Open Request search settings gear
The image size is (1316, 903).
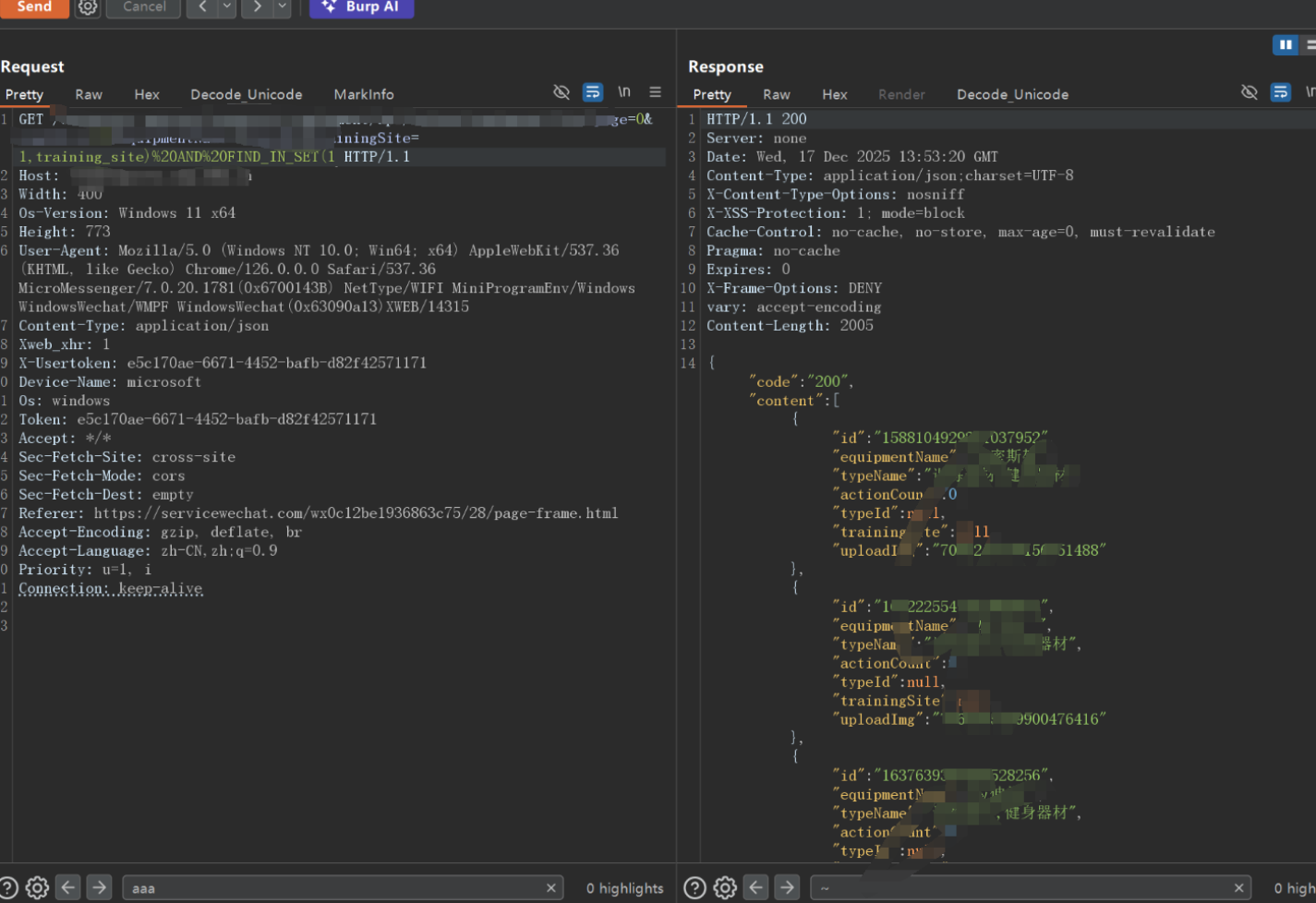coord(37,888)
